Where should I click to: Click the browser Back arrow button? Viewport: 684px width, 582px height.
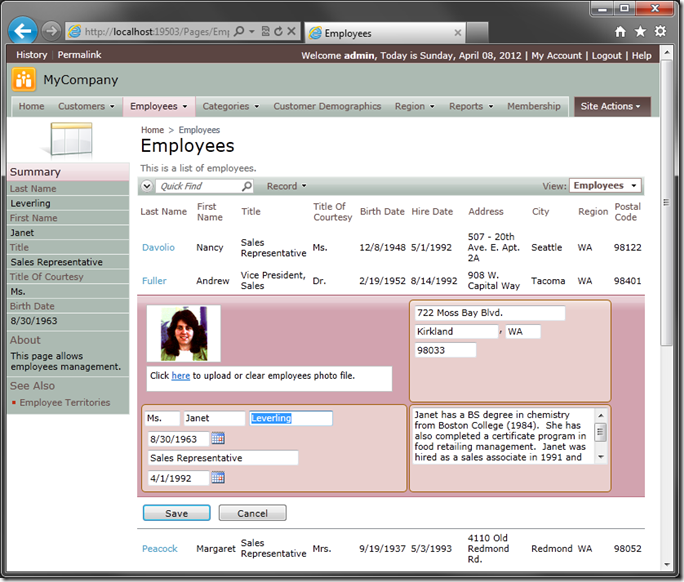pyautogui.click(x=22, y=31)
